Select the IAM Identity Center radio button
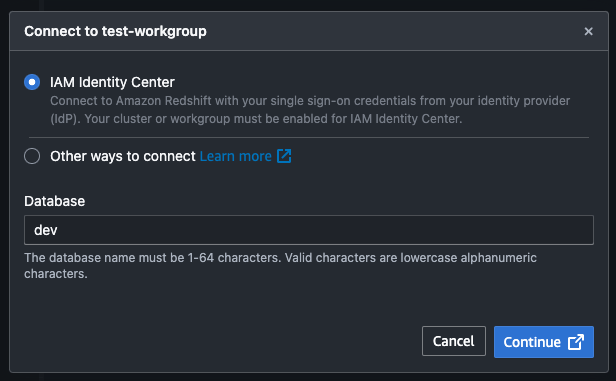616x381 pixels. [32, 82]
